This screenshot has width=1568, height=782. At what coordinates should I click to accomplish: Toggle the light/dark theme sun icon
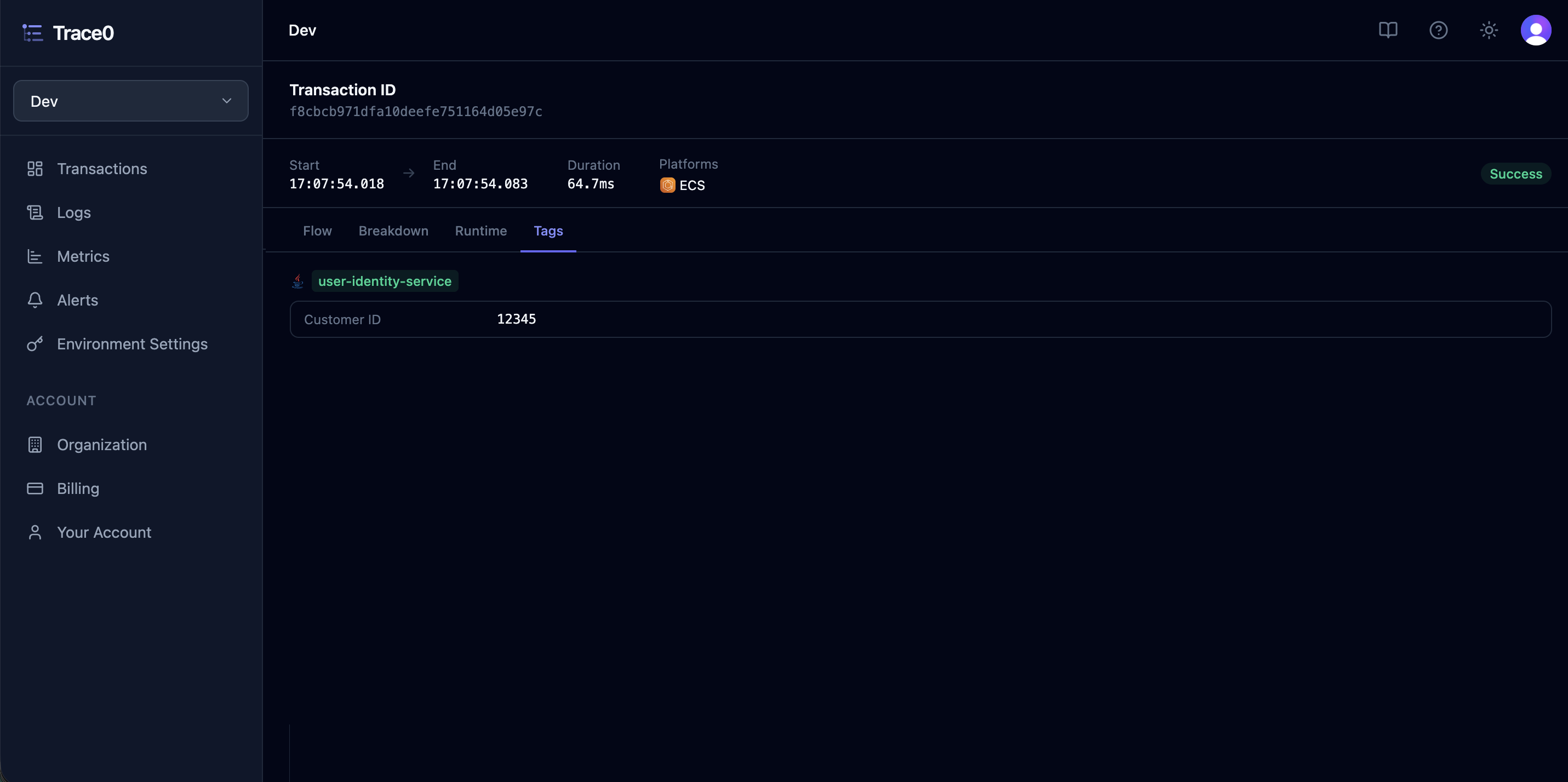1489,30
